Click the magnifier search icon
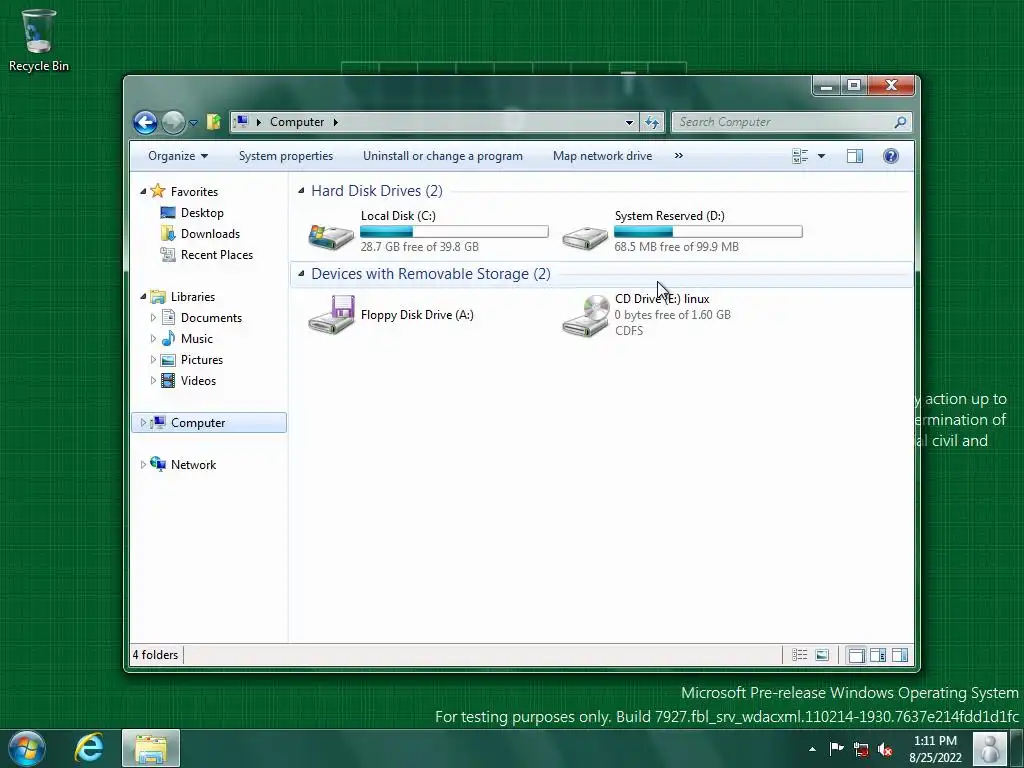 click(901, 122)
